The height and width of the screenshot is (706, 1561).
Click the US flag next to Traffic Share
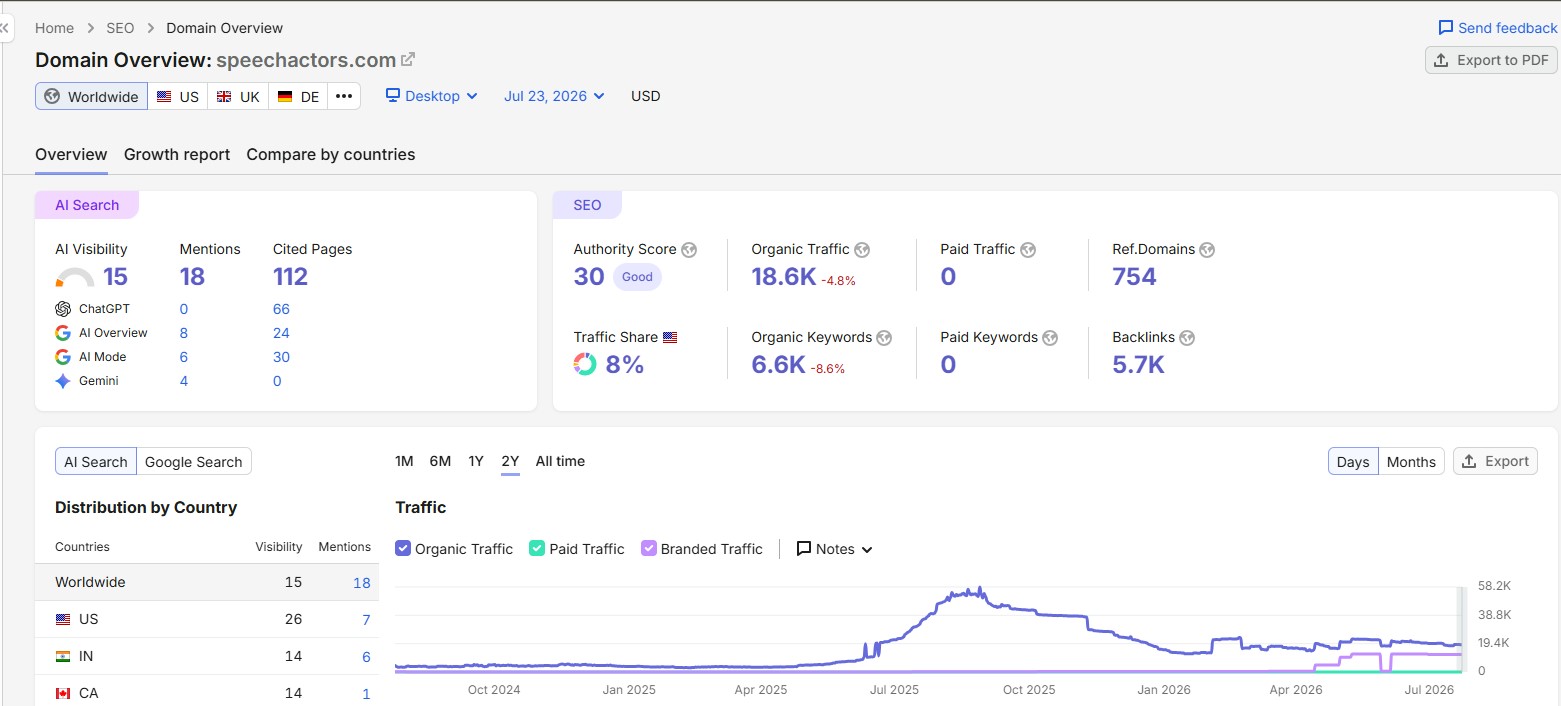[670, 337]
